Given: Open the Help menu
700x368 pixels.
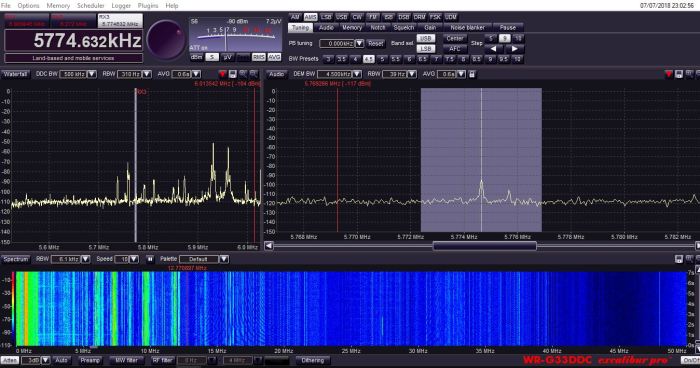Looking at the screenshot, I should tap(172, 6).
